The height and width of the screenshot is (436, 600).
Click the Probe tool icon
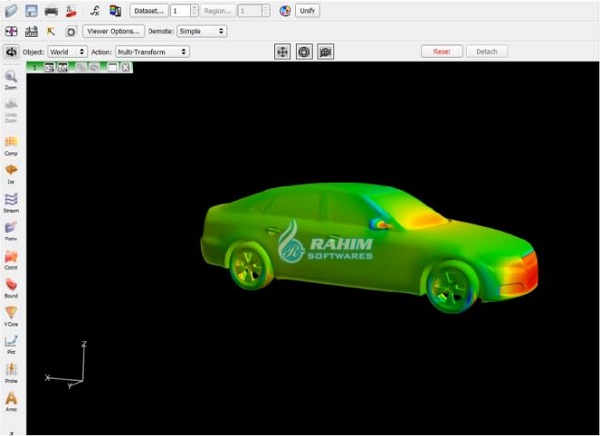pyautogui.click(x=11, y=370)
